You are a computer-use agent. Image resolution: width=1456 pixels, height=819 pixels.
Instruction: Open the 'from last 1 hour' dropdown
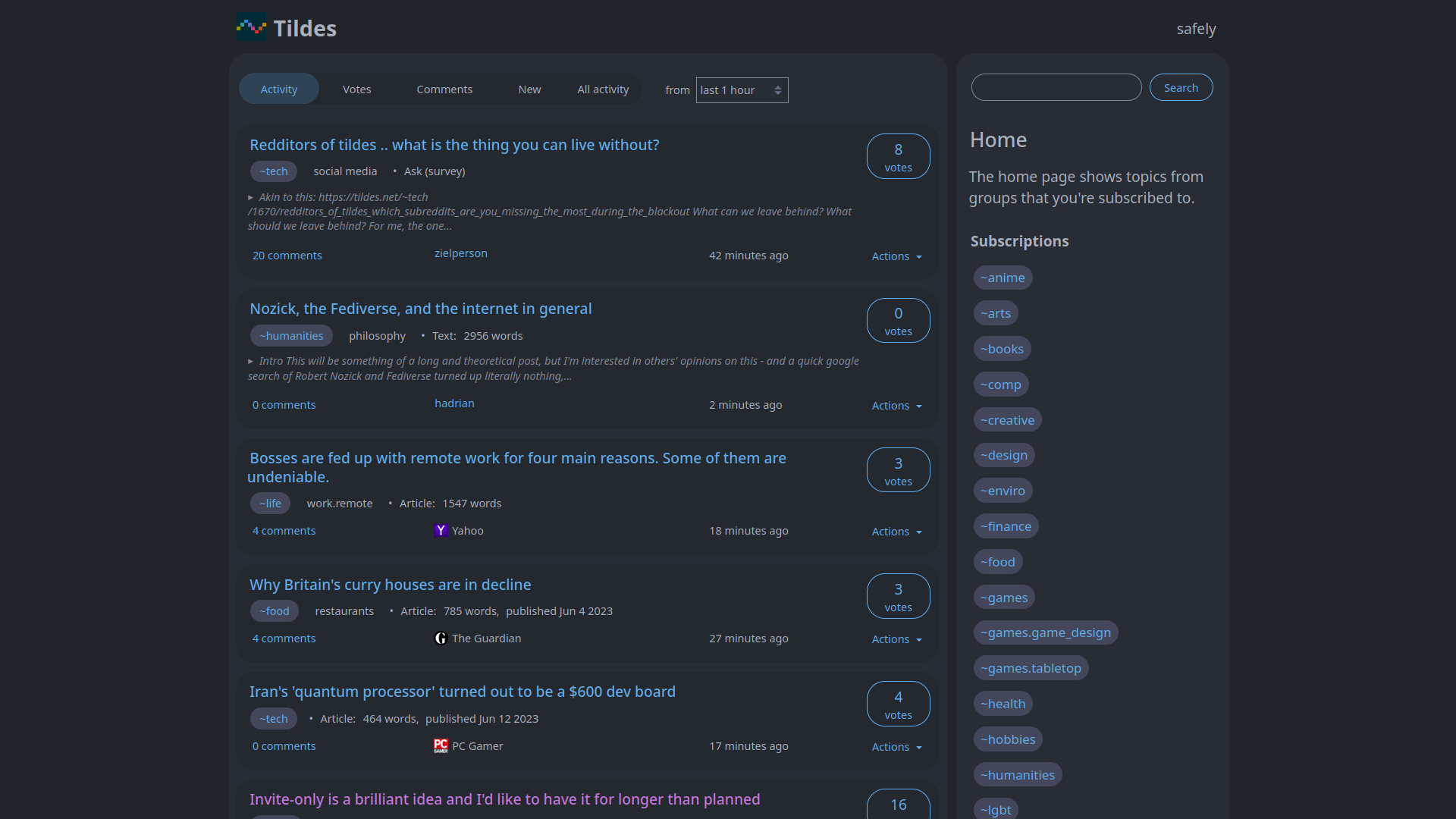742,90
